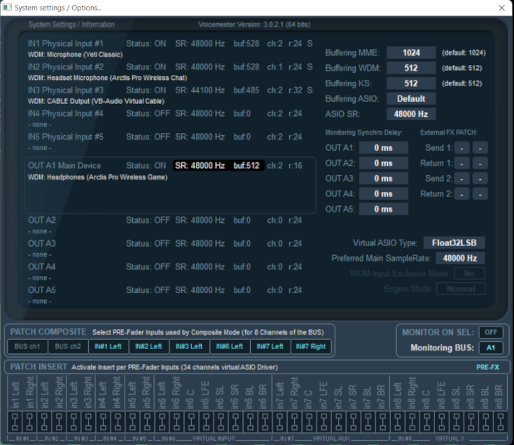
Task: Toggle the in7 Left insert switch
Action: click(280, 421)
